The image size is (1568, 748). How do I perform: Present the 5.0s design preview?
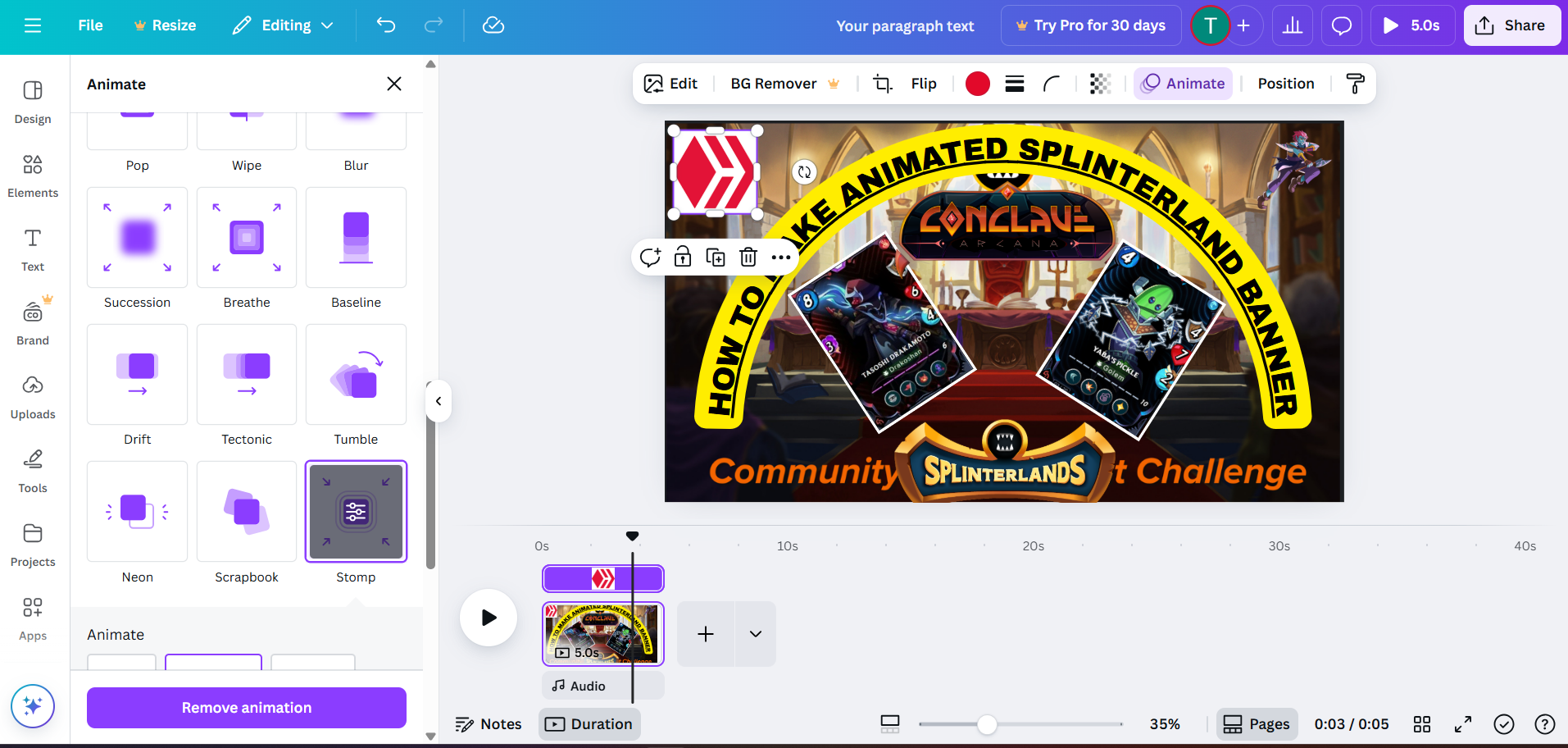[x=1412, y=25]
